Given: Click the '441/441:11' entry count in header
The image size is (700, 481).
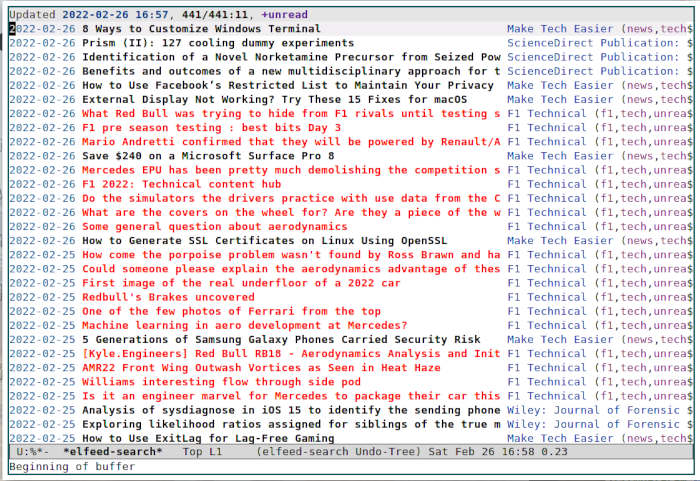Looking at the screenshot, I should pos(215,15).
